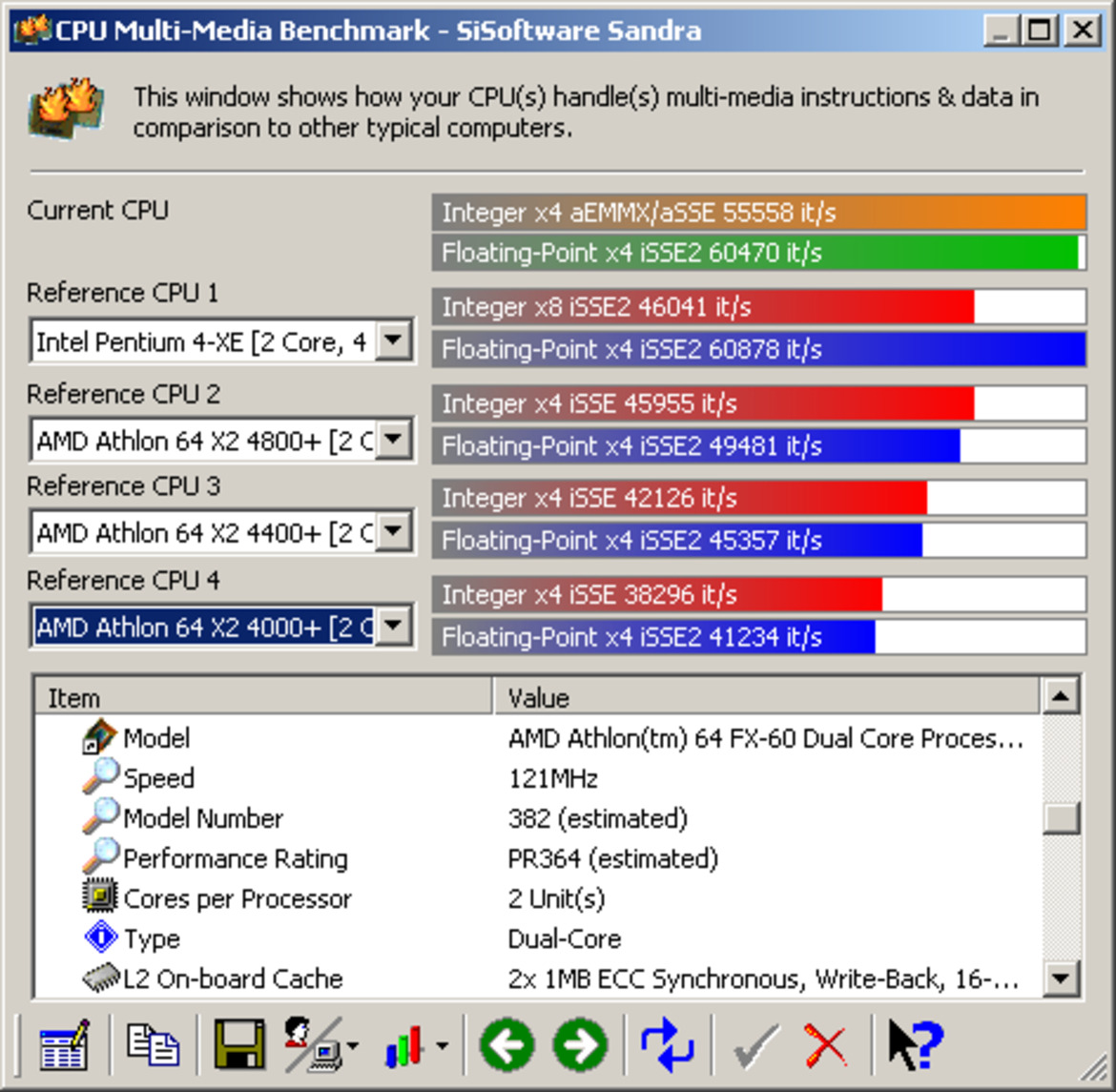Select the AMD Athlon 64 X2 4400+ combo box
1116x1092 pixels.
(x=221, y=531)
